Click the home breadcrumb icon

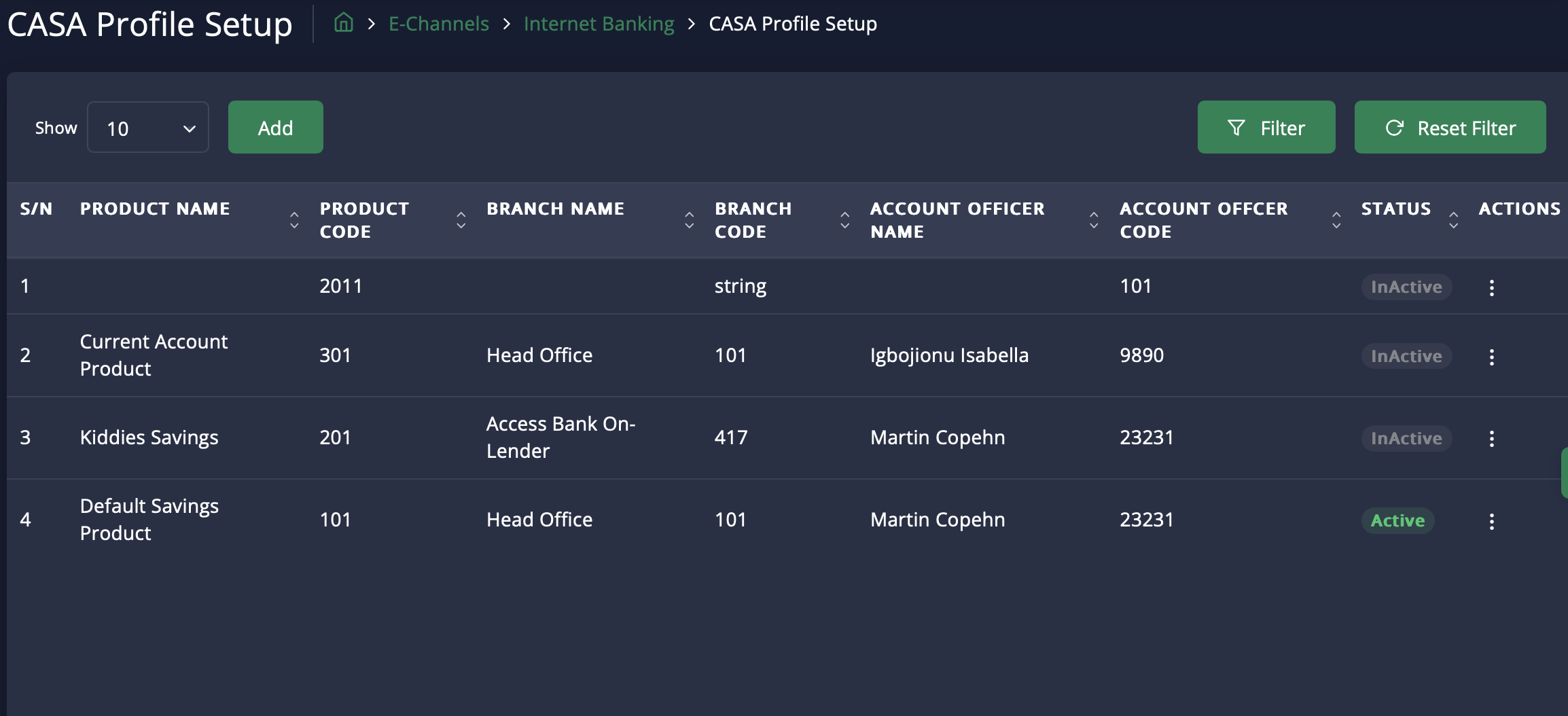(x=344, y=23)
